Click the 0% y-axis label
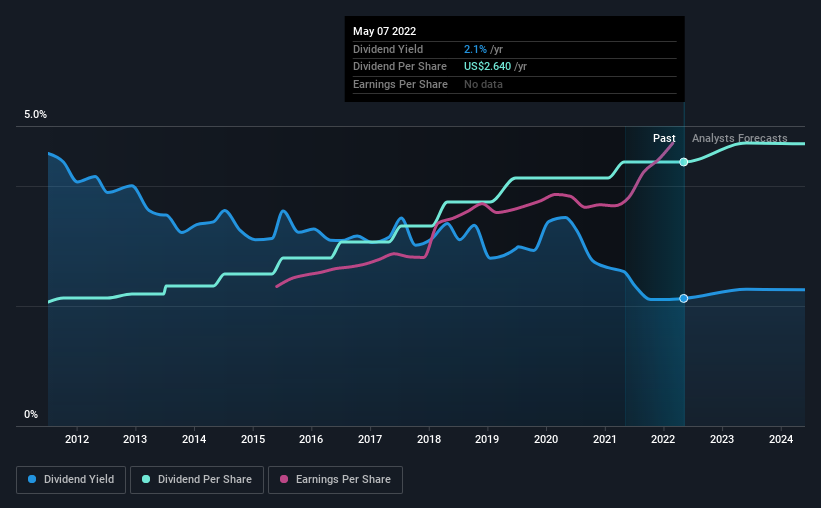The height and width of the screenshot is (508, 821). [31, 414]
